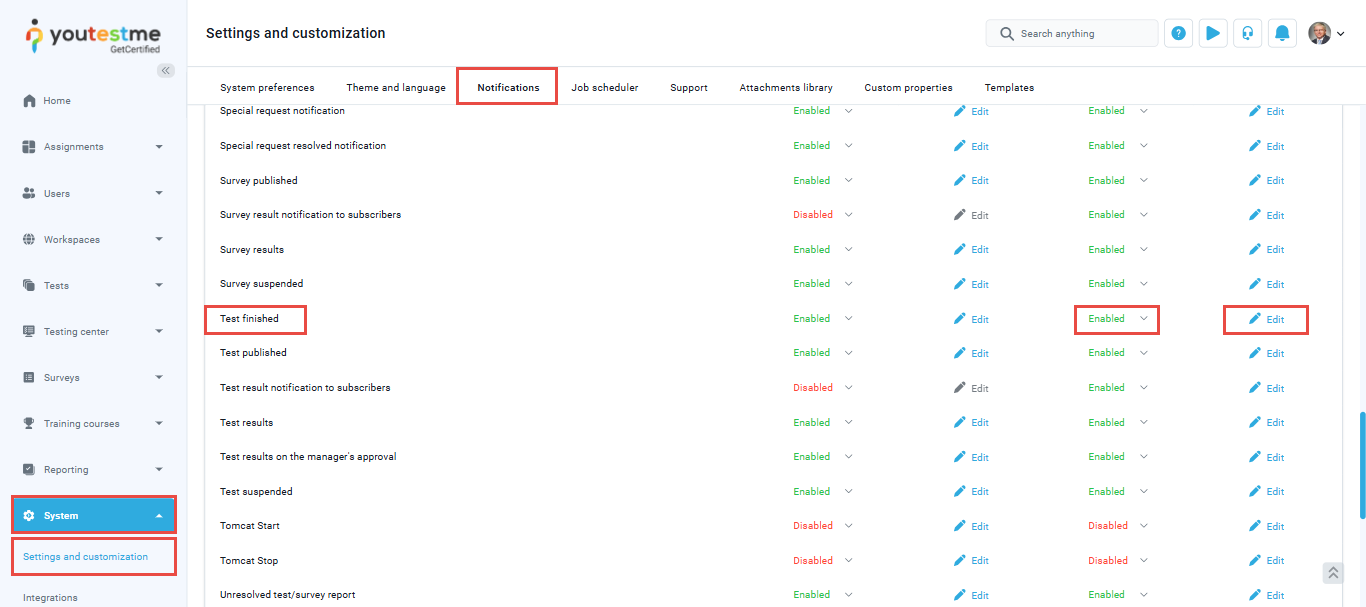Collapse the sidebar with double-arrow icon
The width and height of the screenshot is (1366, 607).
pyautogui.click(x=166, y=70)
